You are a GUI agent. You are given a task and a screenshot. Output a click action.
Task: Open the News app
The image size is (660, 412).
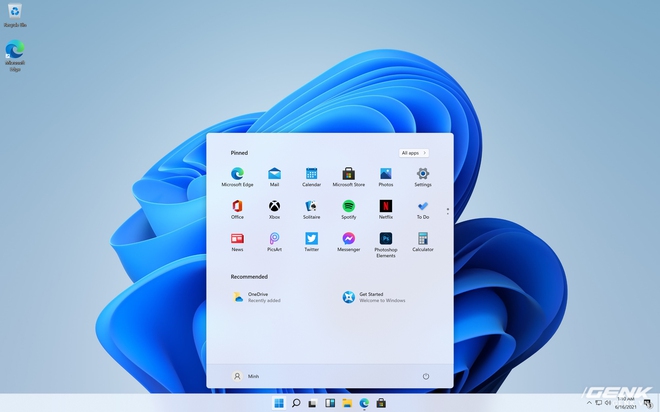[x=237, y=242]
